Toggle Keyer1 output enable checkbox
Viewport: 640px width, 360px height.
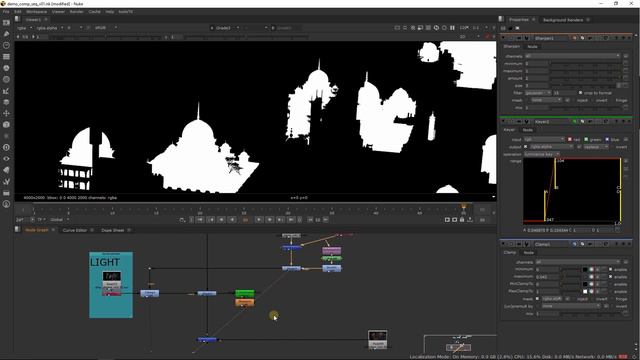(526, 147)
